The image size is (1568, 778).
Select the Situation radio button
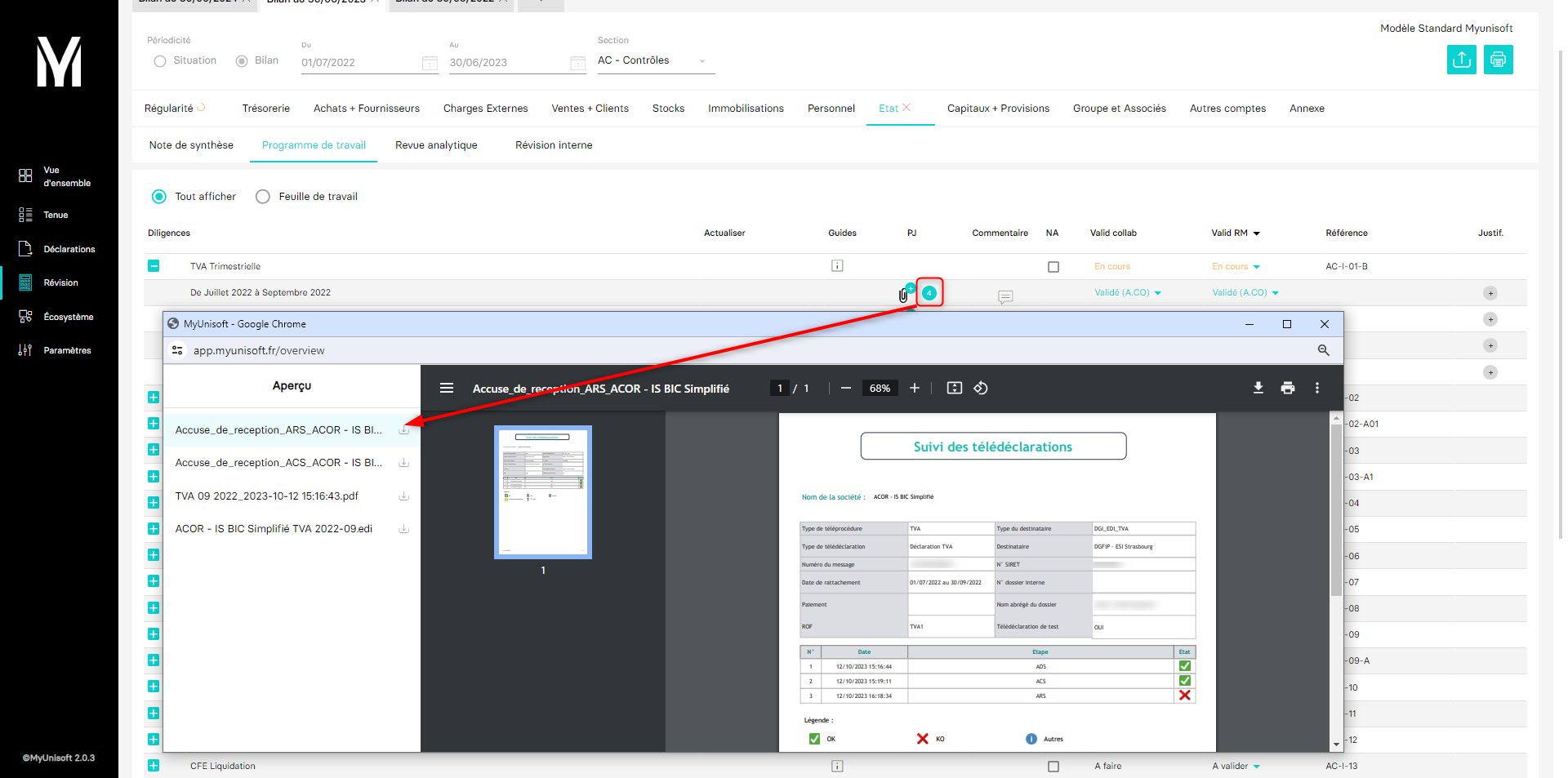[160, 61]
